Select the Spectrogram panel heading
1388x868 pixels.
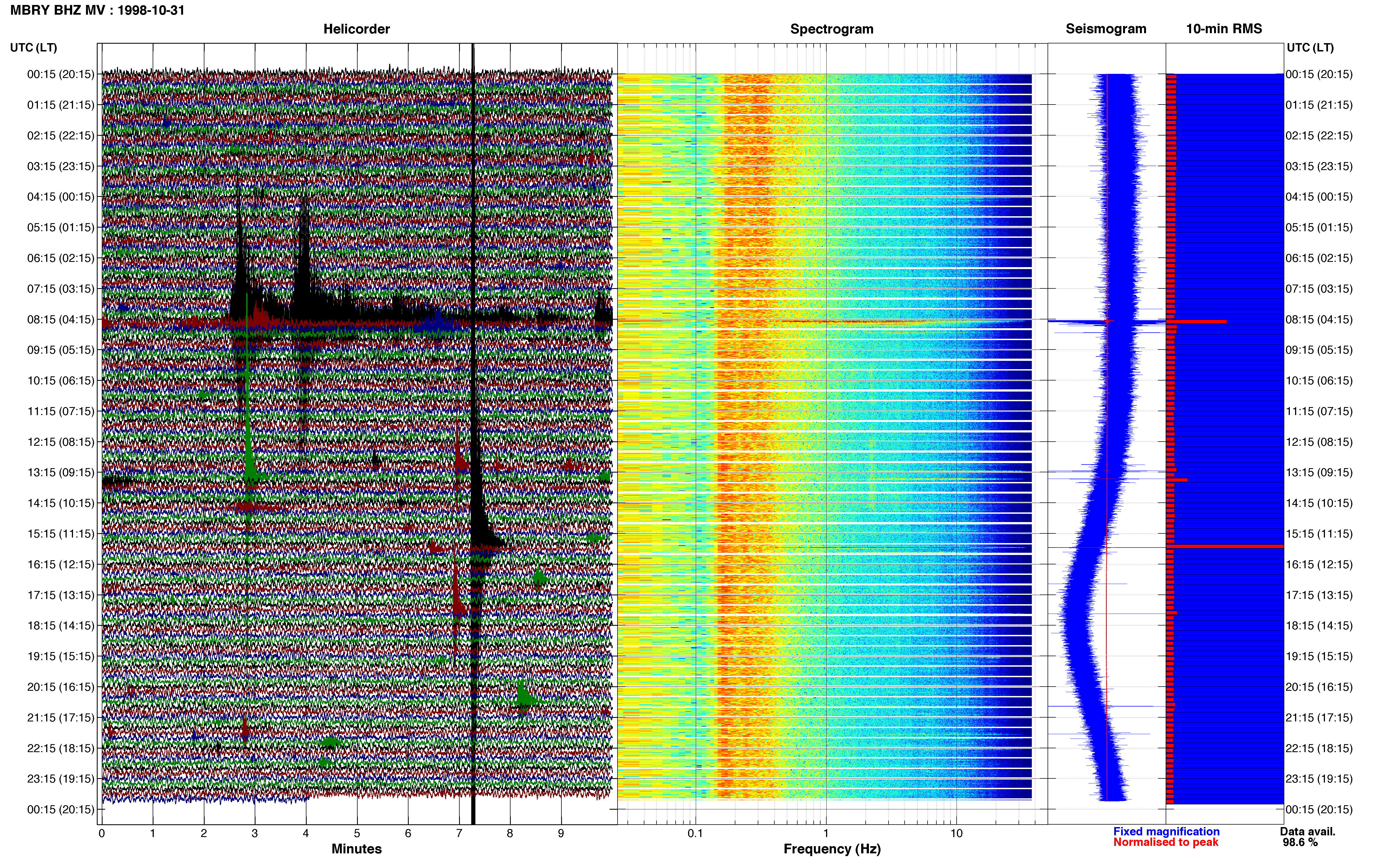coord(832,29)
